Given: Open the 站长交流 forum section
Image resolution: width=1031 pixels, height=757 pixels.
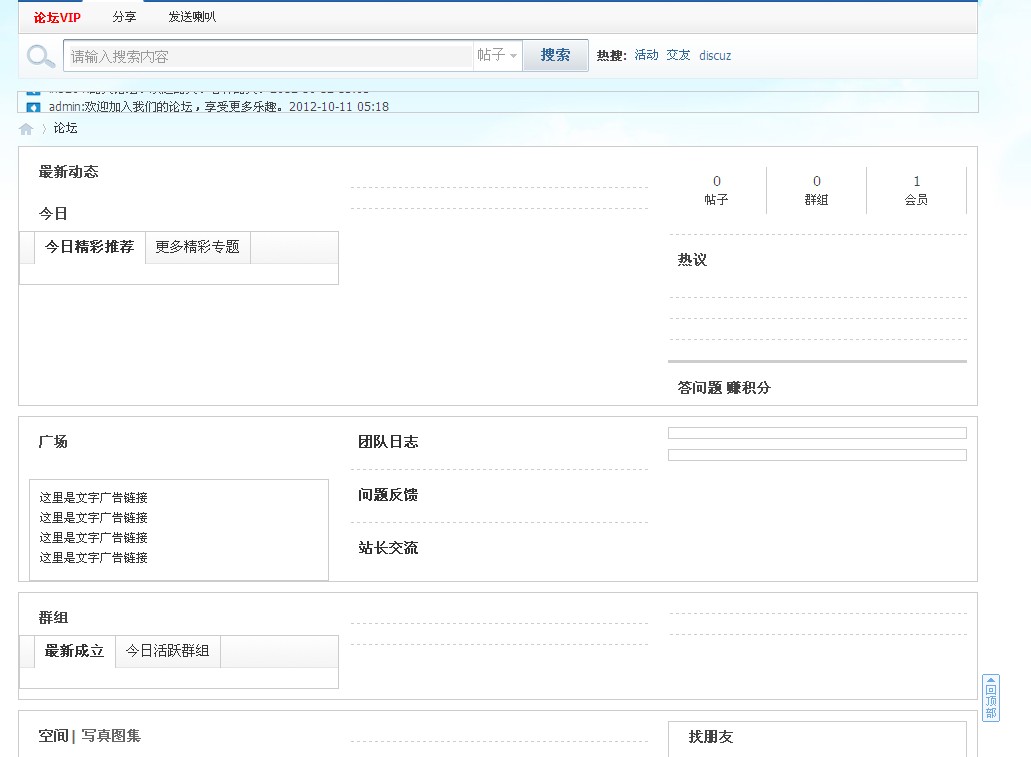Looking at the screenshot, I should click(x=389, y=548).
